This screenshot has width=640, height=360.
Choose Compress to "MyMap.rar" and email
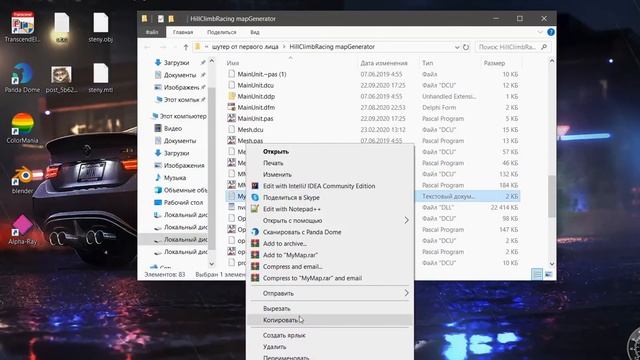pyautogui.click(x=312, y=278)
